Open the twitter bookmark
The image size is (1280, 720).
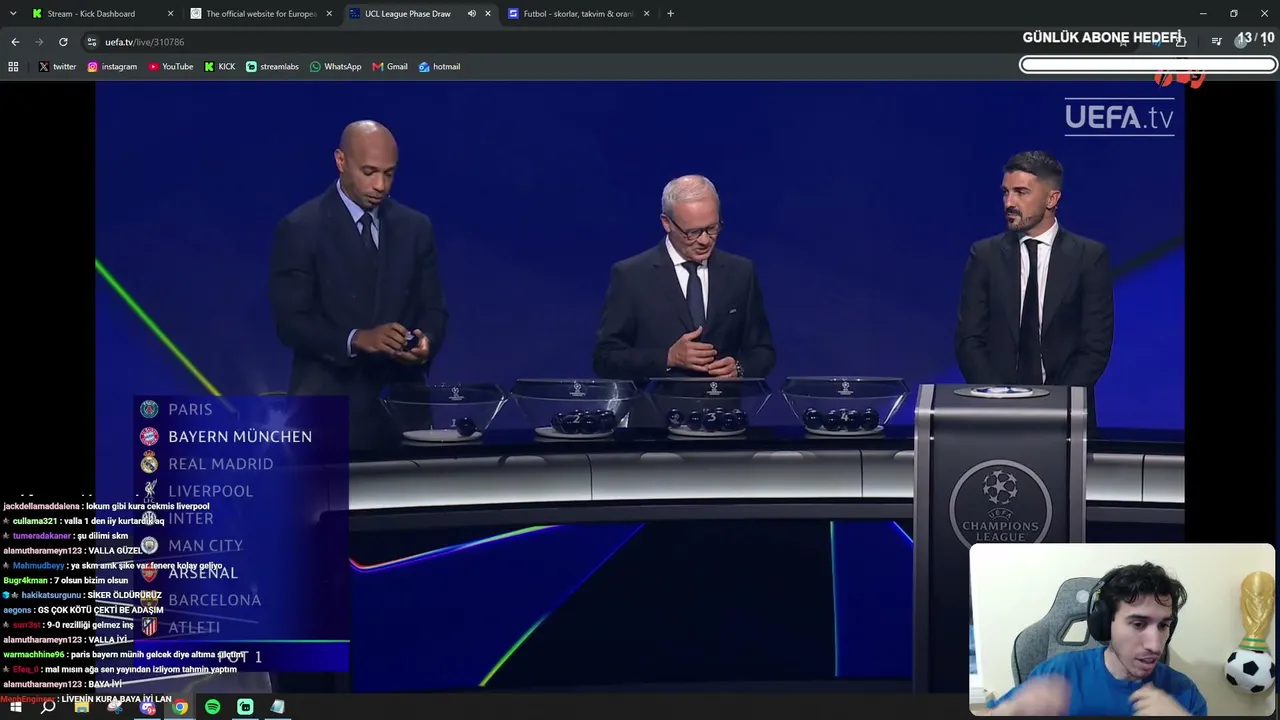57,67
